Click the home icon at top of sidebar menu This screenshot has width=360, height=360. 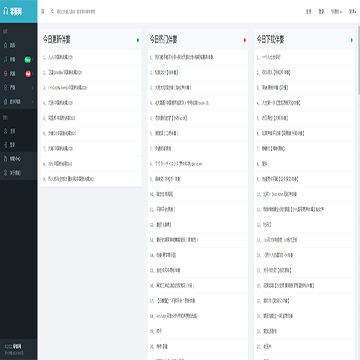5,45
